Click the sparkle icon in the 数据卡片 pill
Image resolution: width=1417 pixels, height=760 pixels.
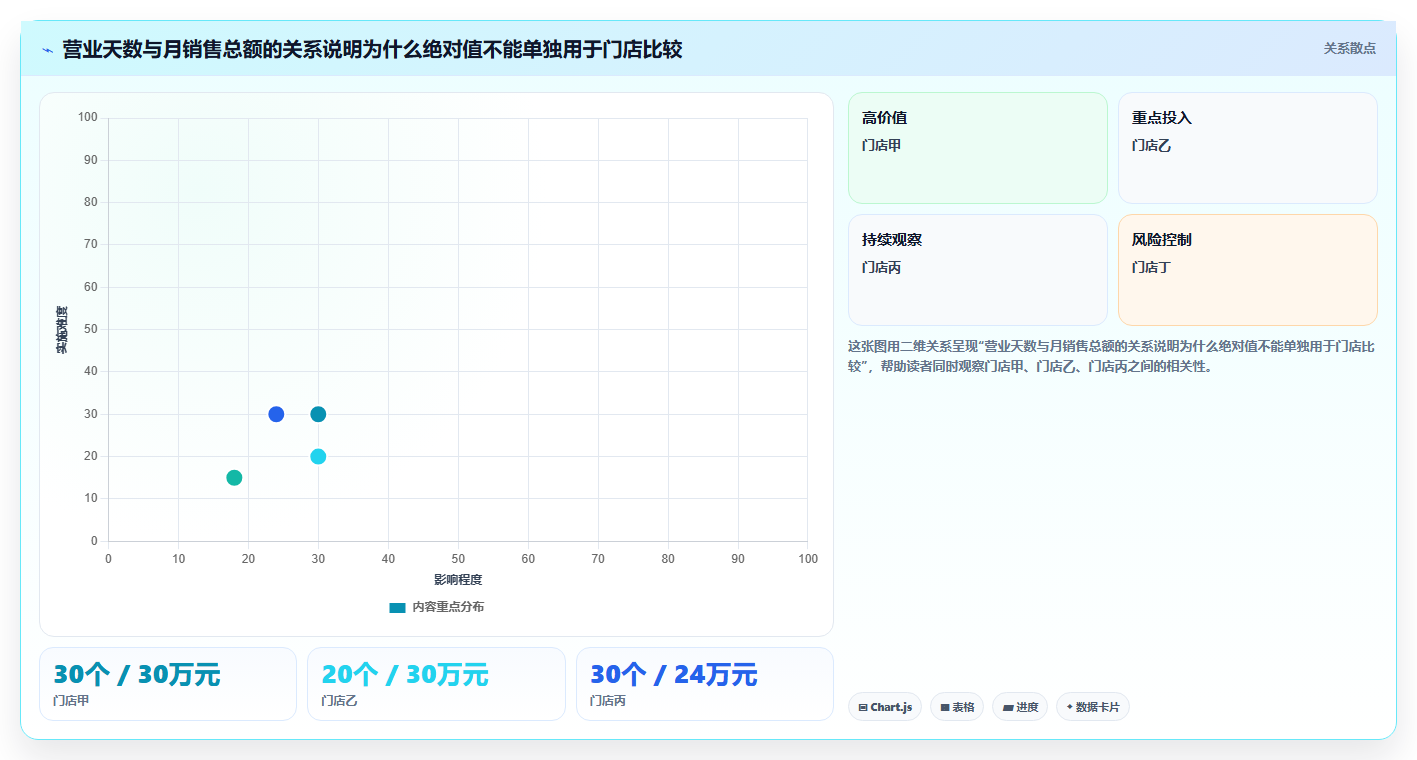tap(1070, 707)
